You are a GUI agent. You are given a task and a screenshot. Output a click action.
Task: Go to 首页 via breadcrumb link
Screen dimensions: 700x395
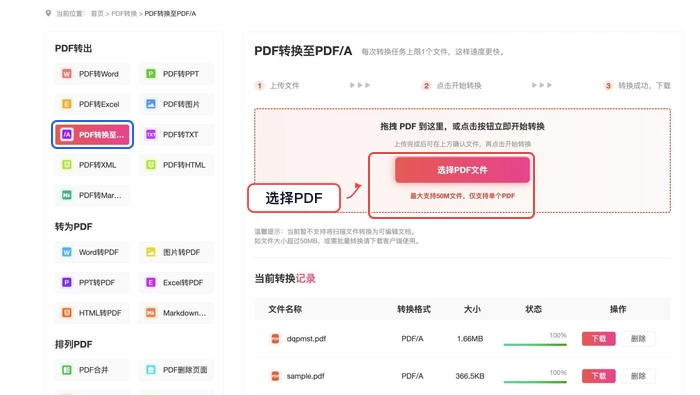coord(97,14)
